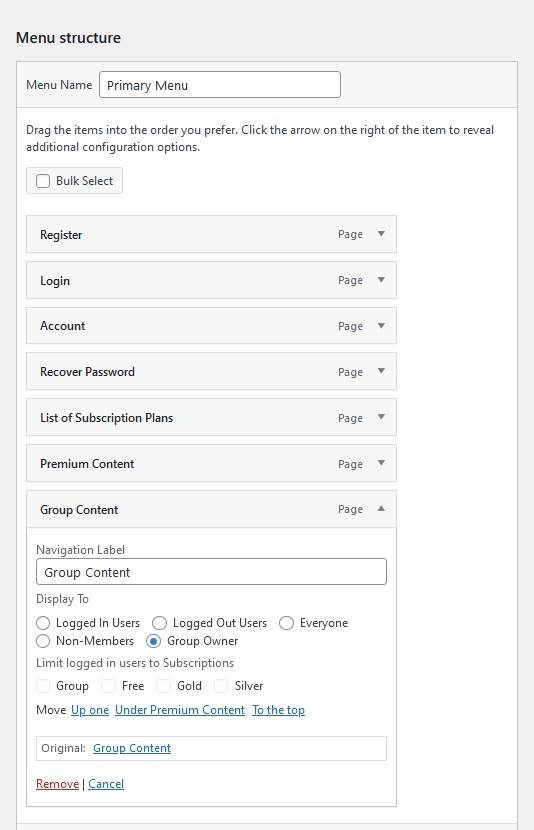Expand List of Subscription Plans arrow
534x830 pixels.
point(381,418)
